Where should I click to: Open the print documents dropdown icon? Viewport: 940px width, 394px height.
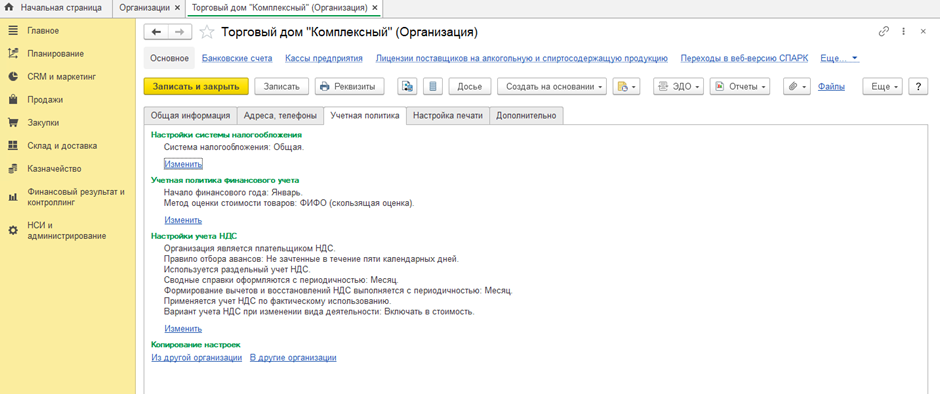[626, 86]
